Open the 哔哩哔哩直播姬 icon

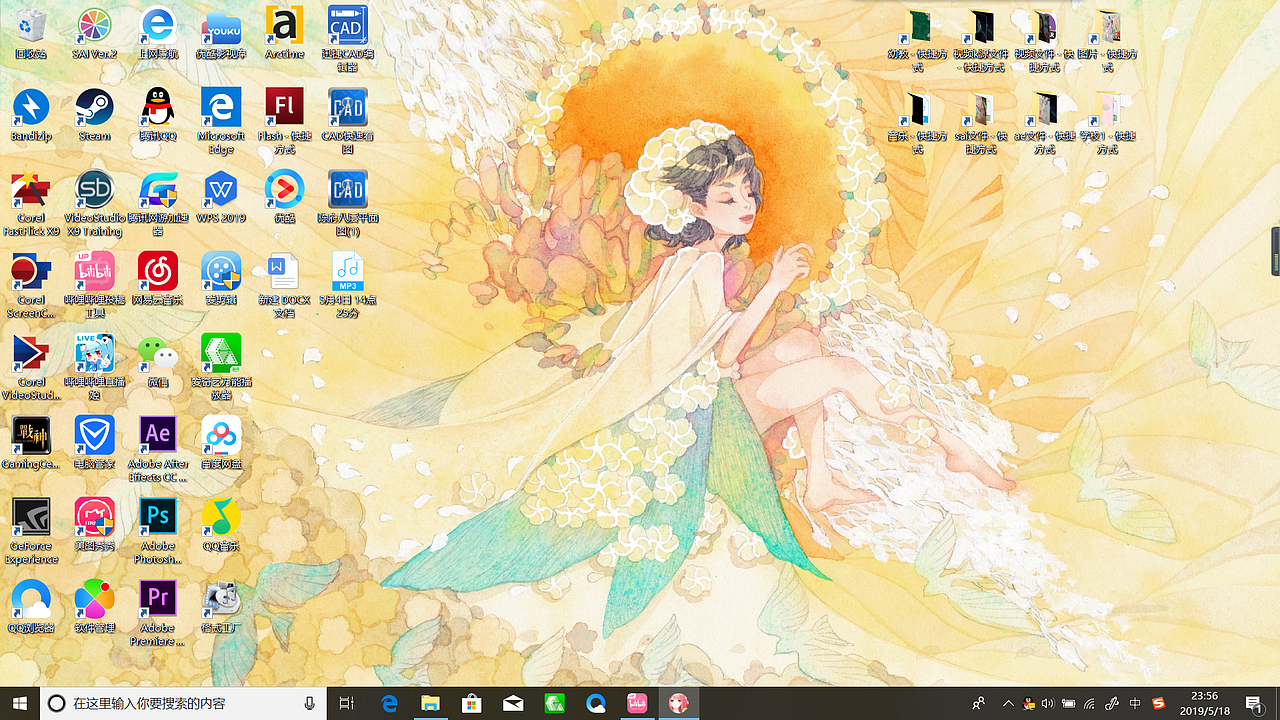[95, 368]
